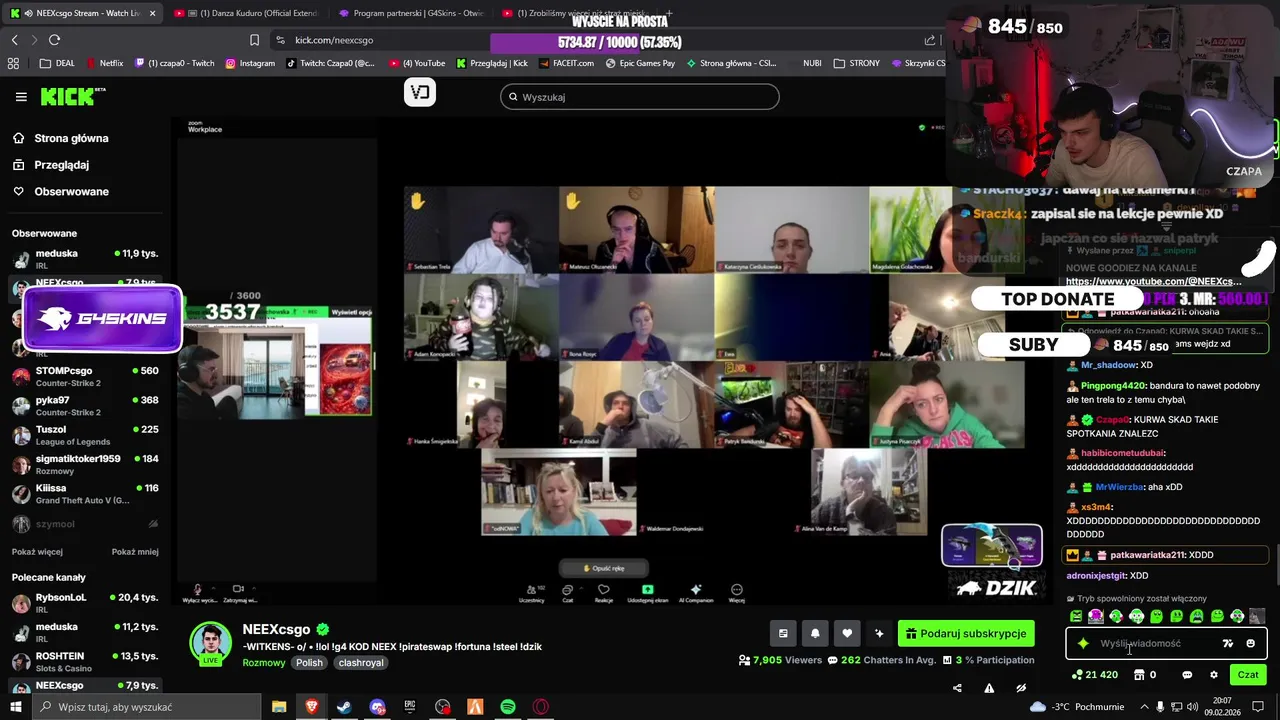Toggle the bell notification for NEEXcsgo
1280x720 pixels.
815,633
